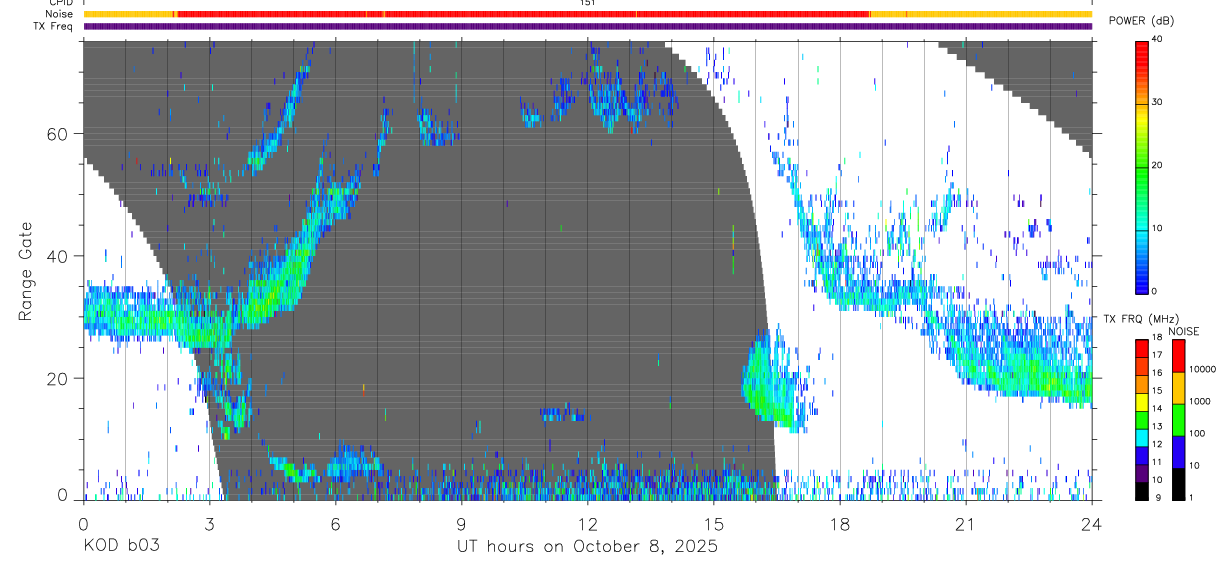Select the green 100–1000 NOISE swatch
Viewport: 1228px width, 567px height.
coord(1178,420)
